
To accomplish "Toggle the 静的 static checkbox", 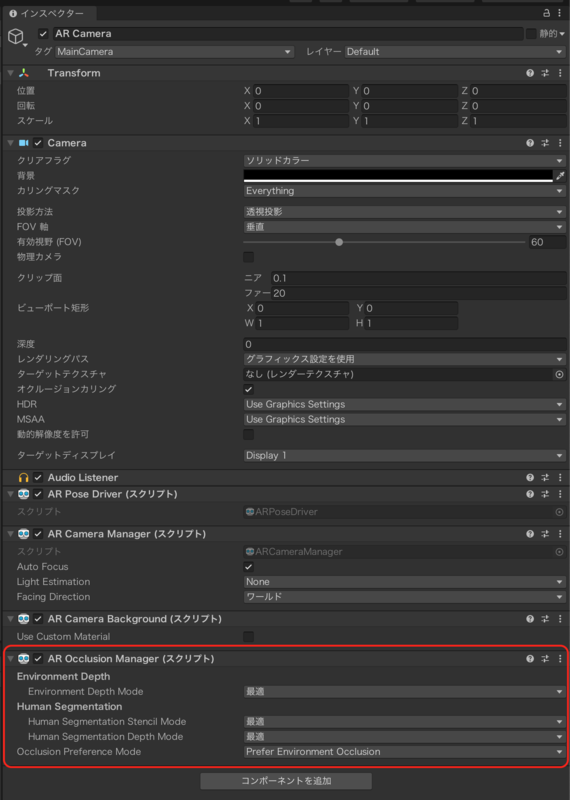I will coord(531,34).
